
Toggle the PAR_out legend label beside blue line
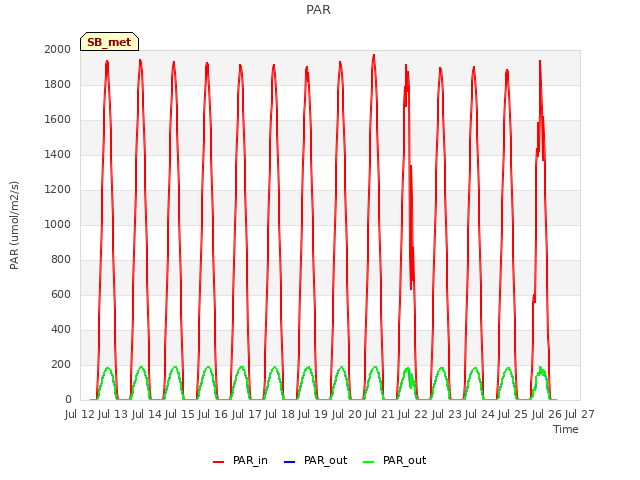tap(325, 460)
